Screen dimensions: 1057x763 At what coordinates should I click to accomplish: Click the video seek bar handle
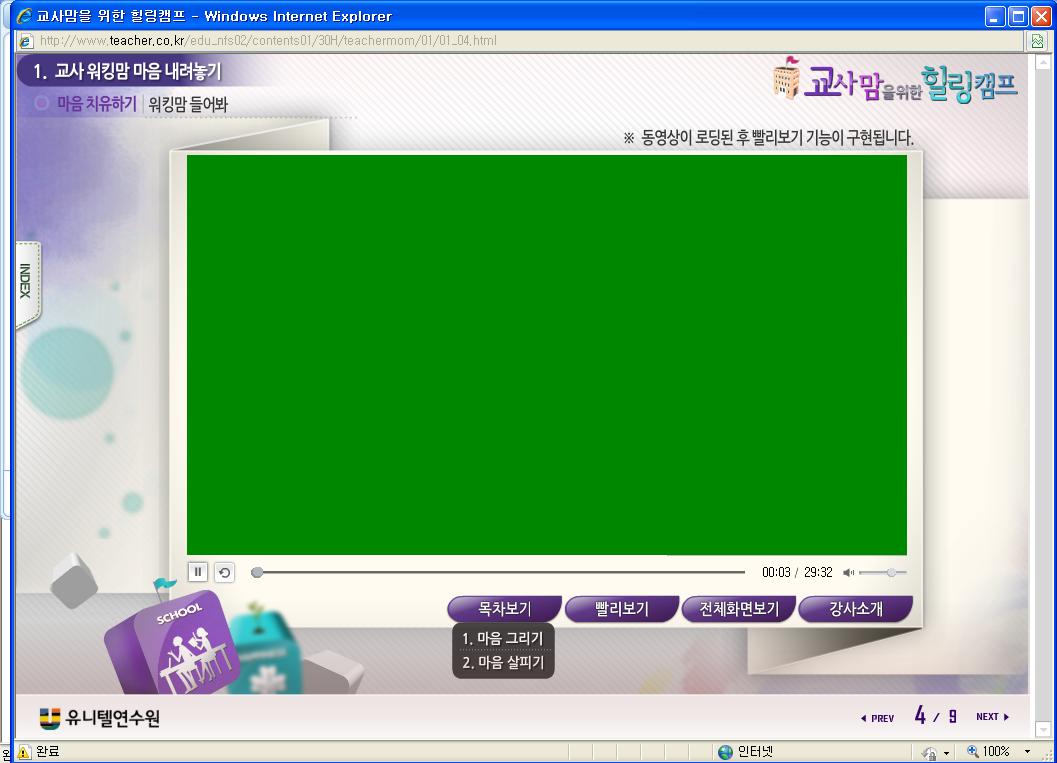257,573
